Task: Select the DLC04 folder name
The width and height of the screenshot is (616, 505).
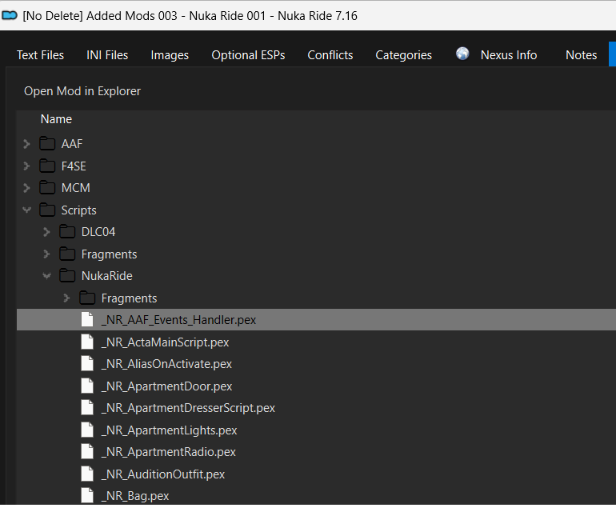Action: pyautogui.click(x=98, y=232)
